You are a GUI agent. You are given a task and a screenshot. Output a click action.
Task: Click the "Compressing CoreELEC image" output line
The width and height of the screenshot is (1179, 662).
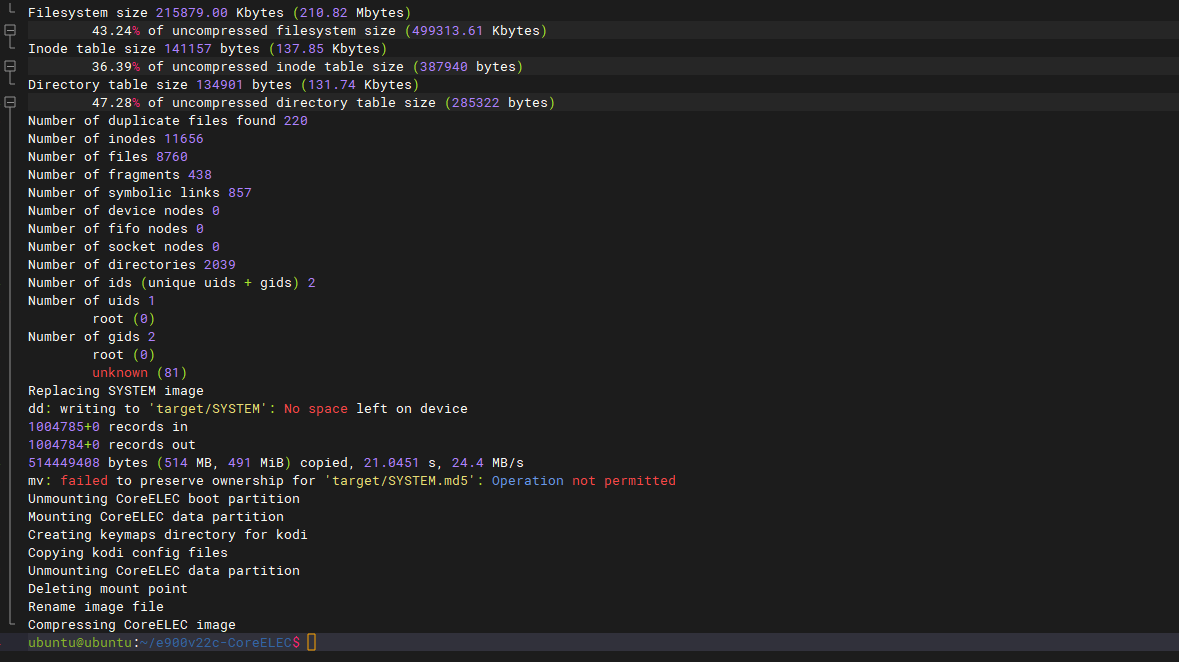coord(131,625)
